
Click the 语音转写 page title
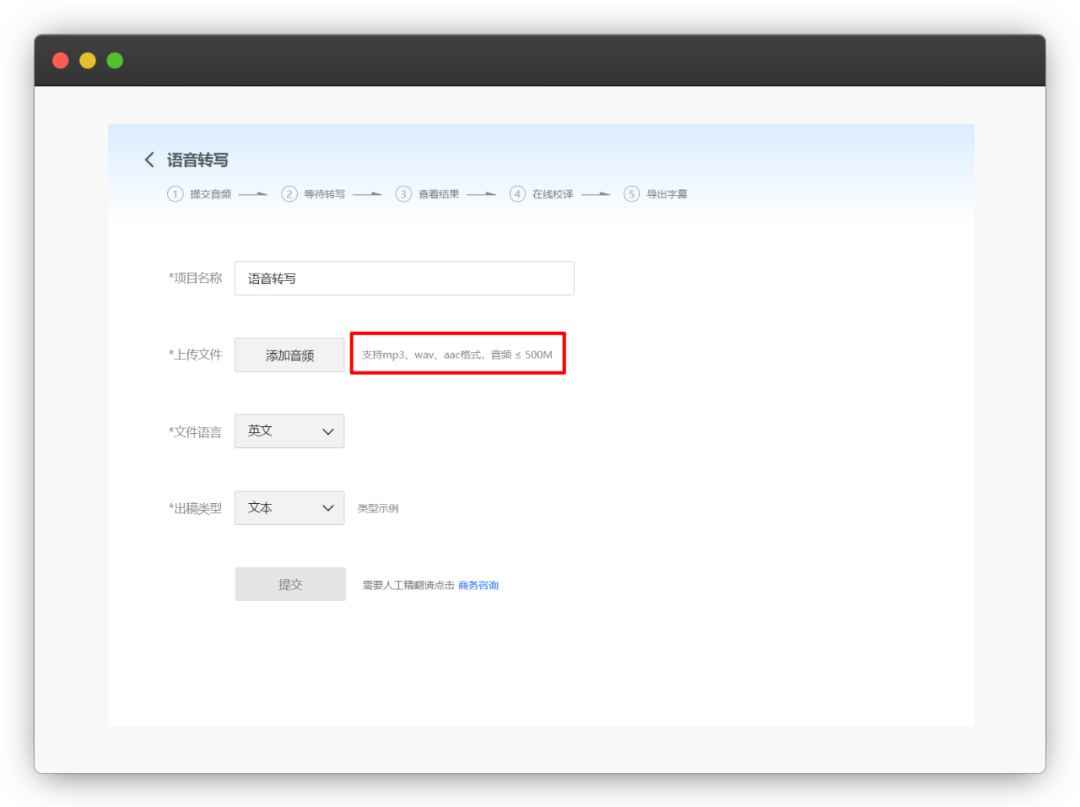198,160
